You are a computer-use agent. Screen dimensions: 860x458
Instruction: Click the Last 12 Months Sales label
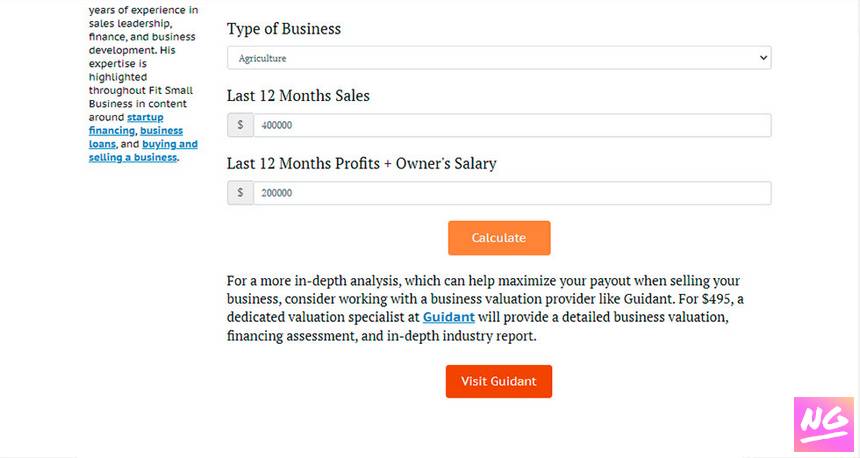[x=298, y=95]
